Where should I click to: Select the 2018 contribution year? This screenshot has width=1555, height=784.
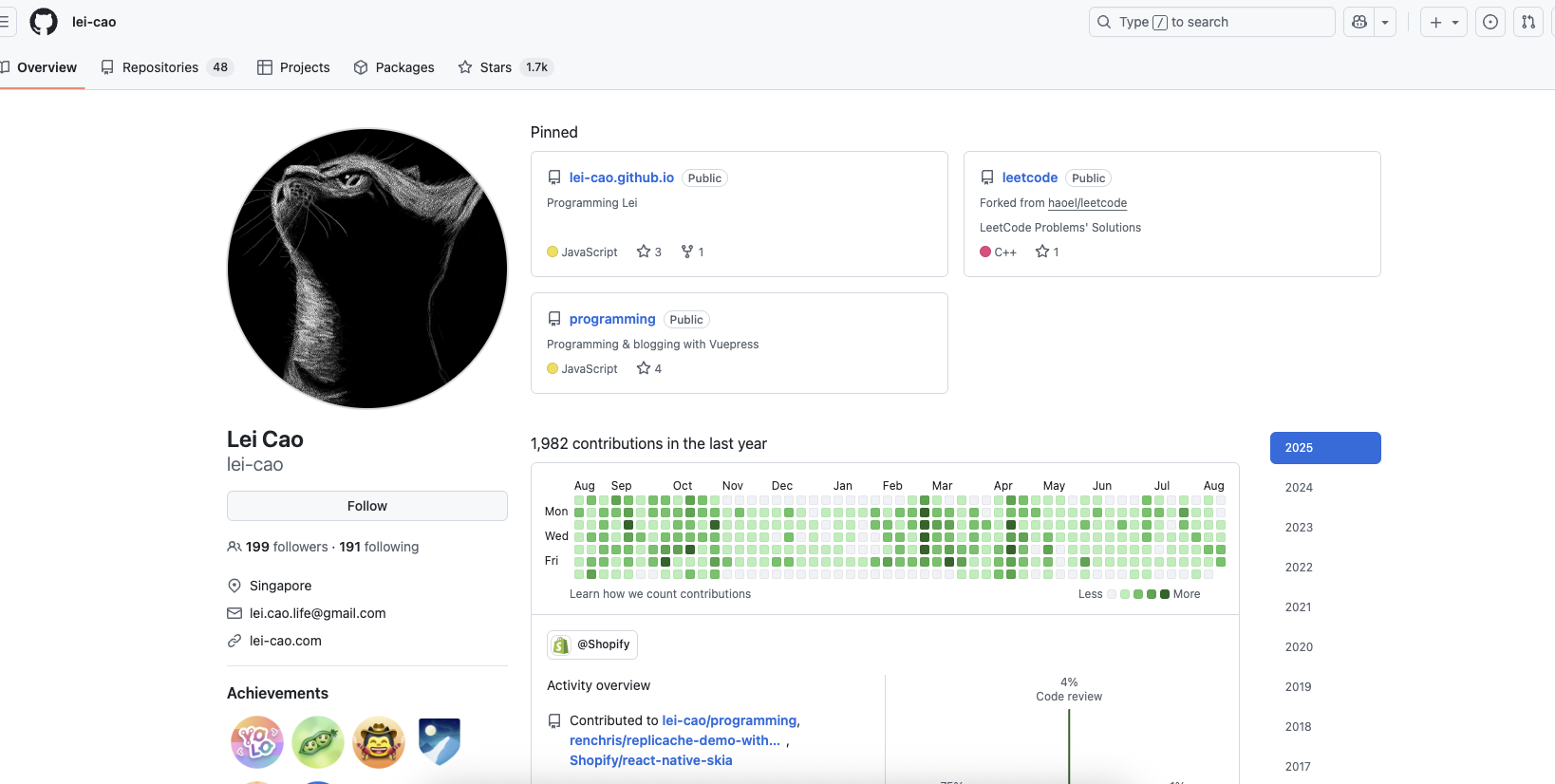[x=1325, y=727]
